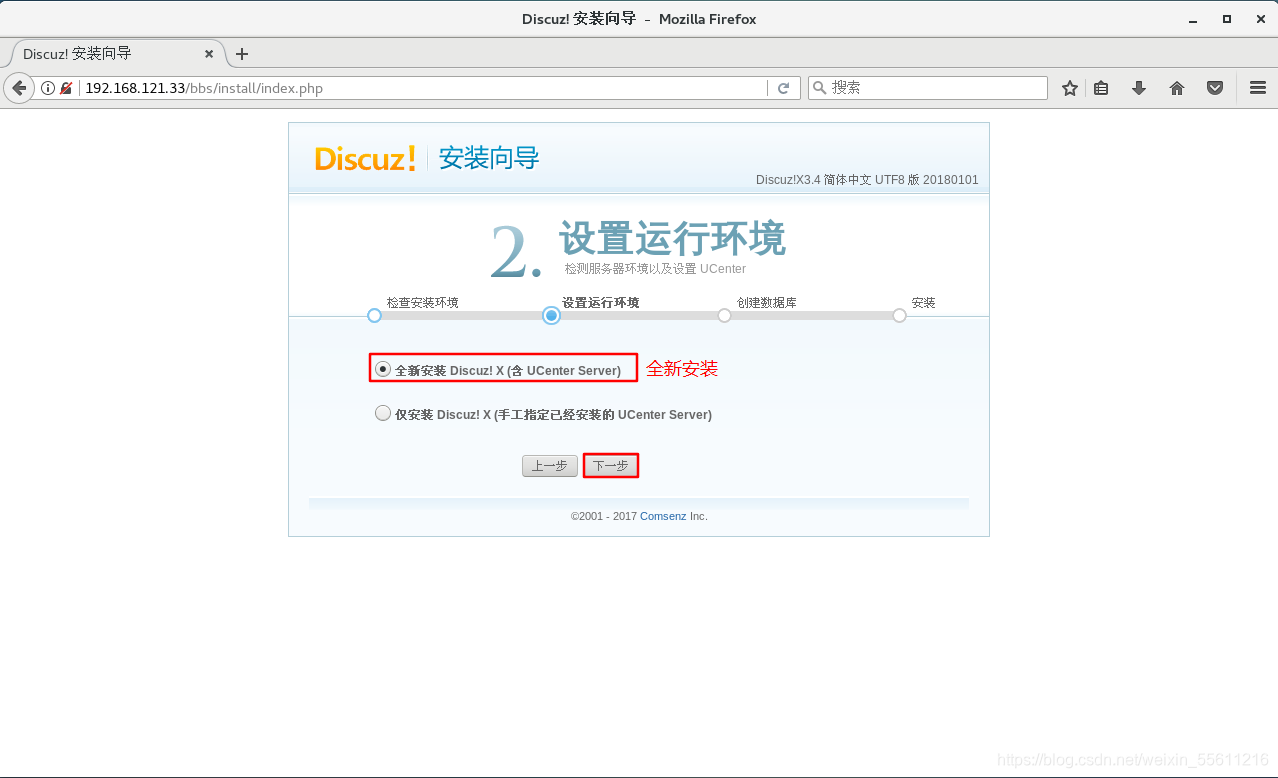Click the 创建数据库 step marker
Viewport: 1278px width, 778px height.
(724, 315)
